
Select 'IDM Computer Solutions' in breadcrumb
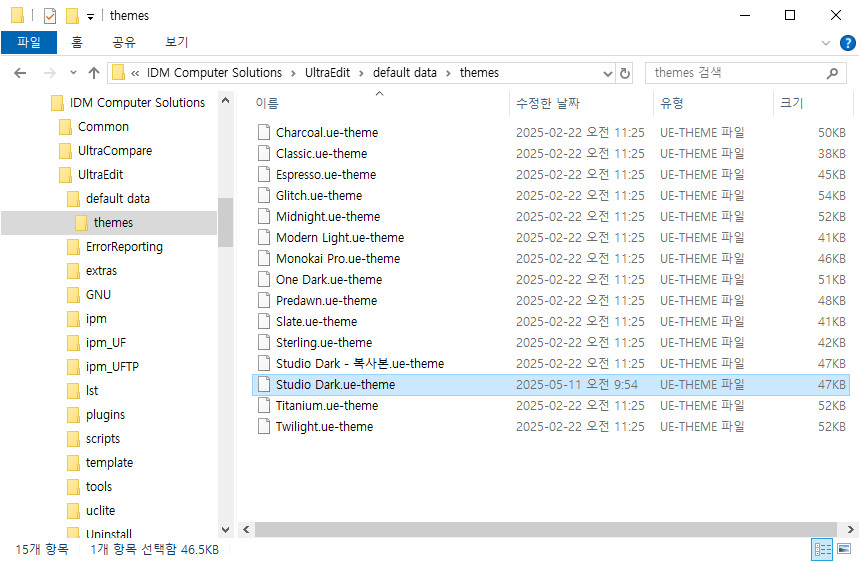click(x=214, y=73)
